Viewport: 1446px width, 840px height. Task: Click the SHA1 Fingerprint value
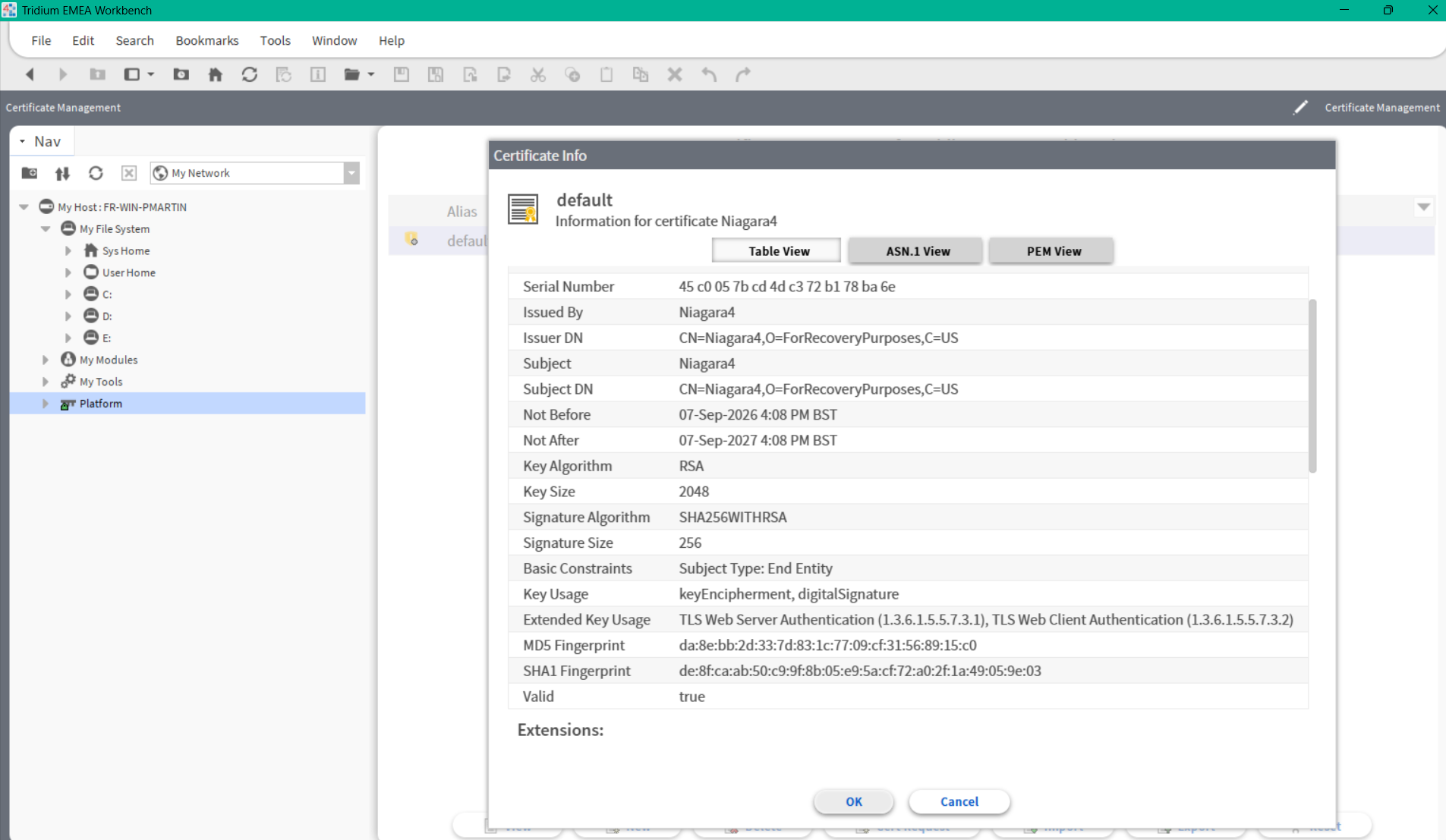(x=860, y=671)
